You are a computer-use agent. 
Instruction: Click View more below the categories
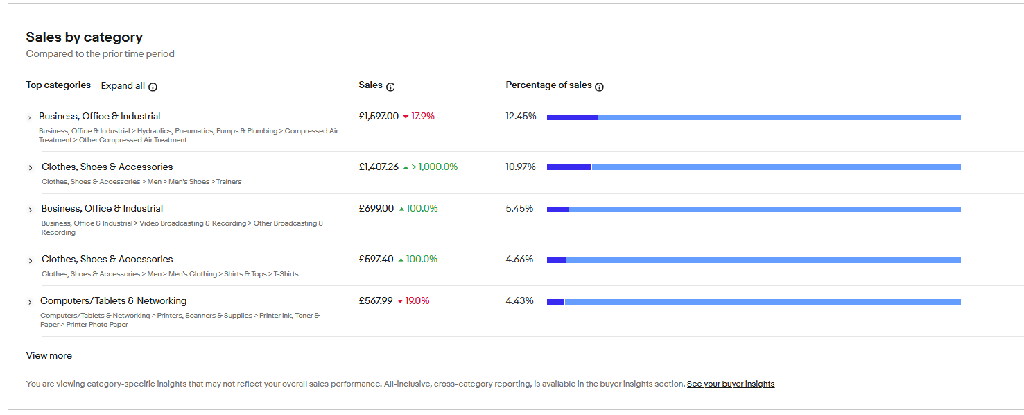(48, 356)
